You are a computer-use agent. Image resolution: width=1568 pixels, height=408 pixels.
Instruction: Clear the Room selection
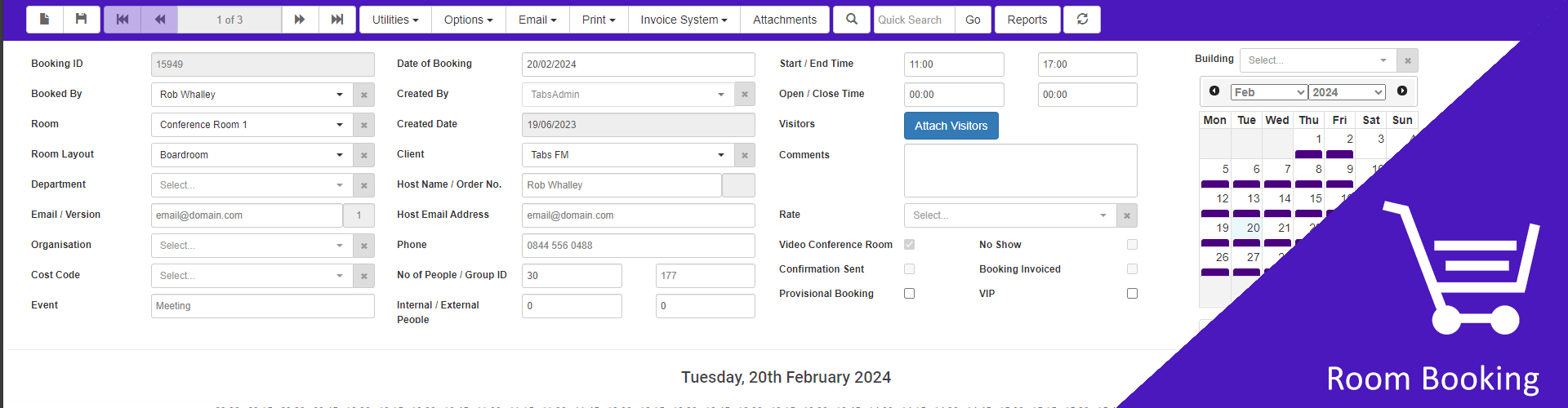click(x=364, y=125)
